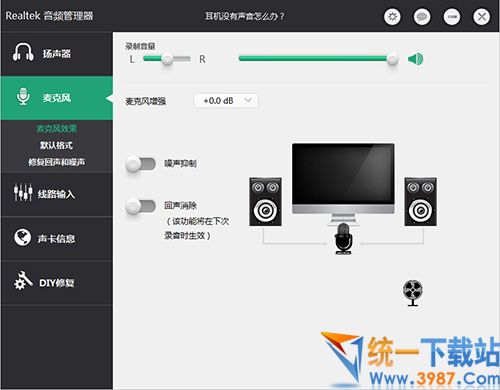Select the 麦克风 tab label
The width and height of the screenshot is (500, 390).
[57, 98]
